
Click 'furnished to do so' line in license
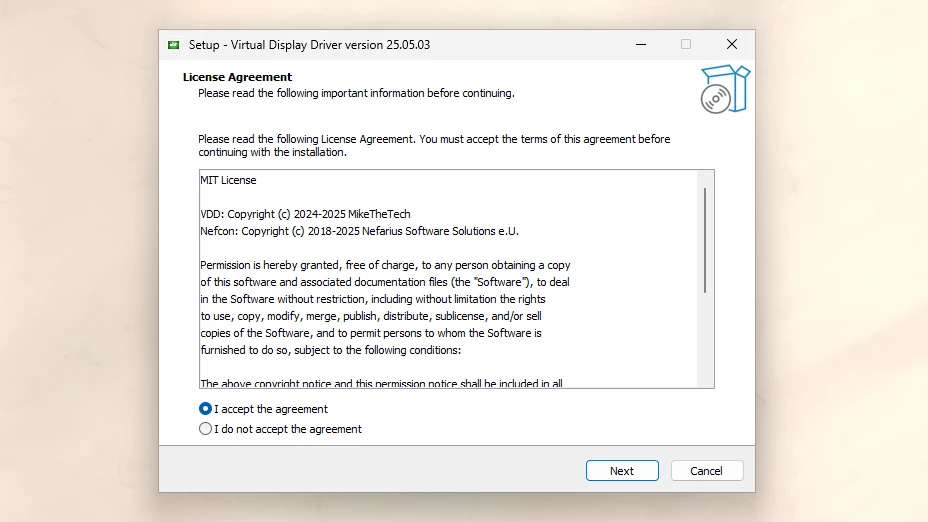click(331, 350)
